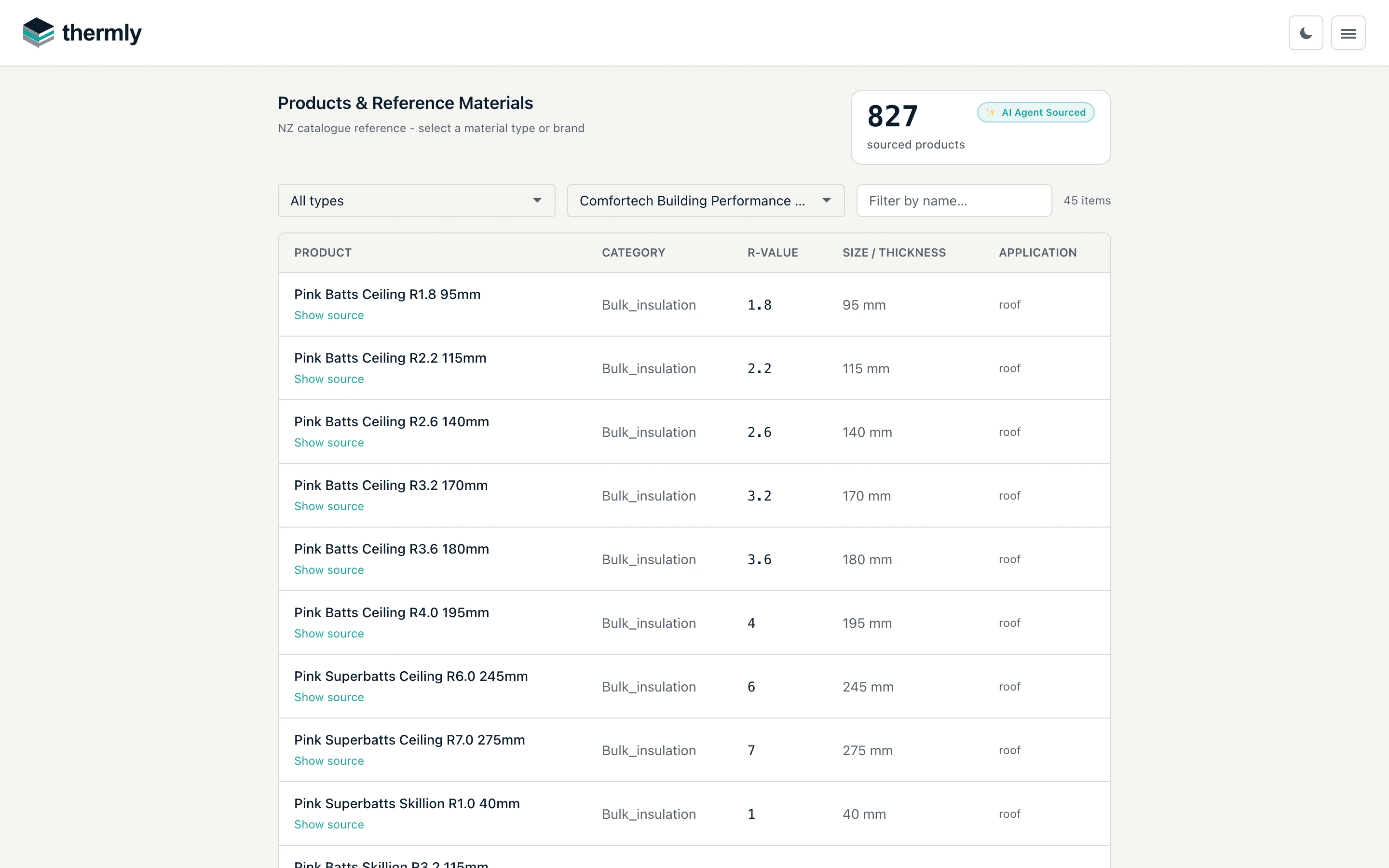The width and height of the screenshot is (1389, 868).
Task: Click roof application in R4.0 195mm row
Action: tap(1009, 624)
